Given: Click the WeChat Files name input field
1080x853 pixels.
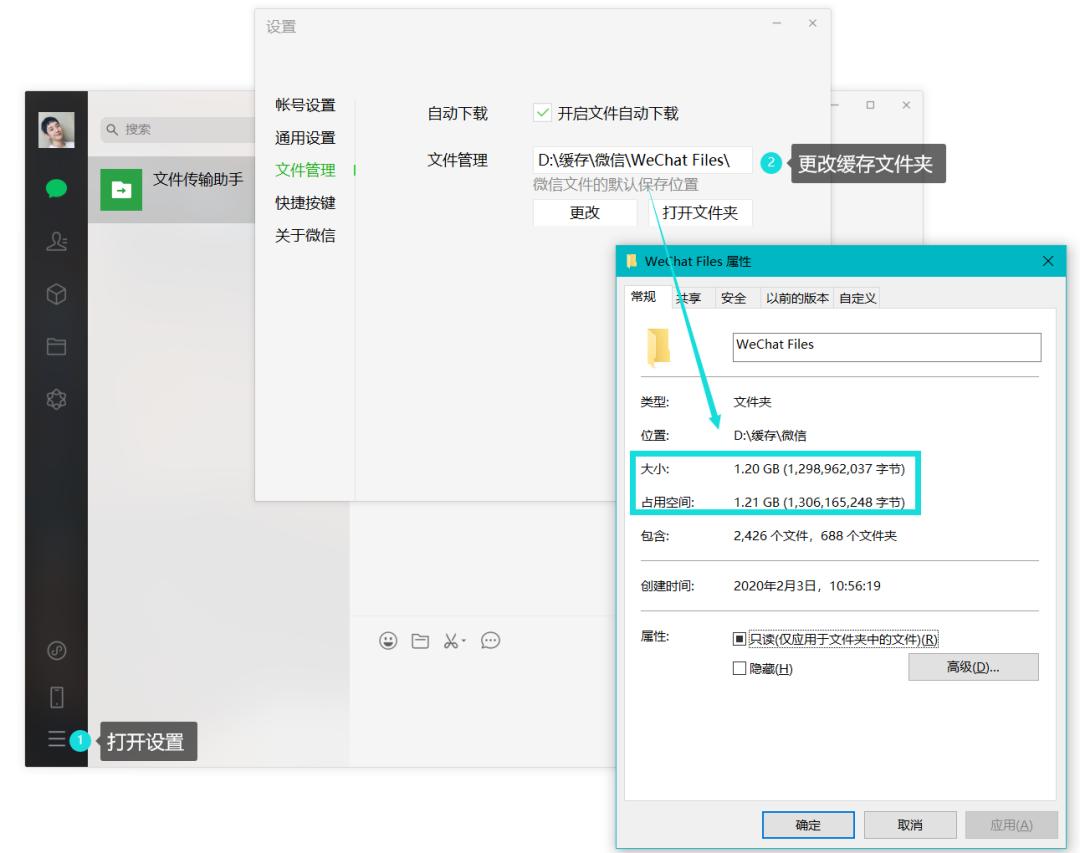Looking at the screenshot, I should click(886, 347).
